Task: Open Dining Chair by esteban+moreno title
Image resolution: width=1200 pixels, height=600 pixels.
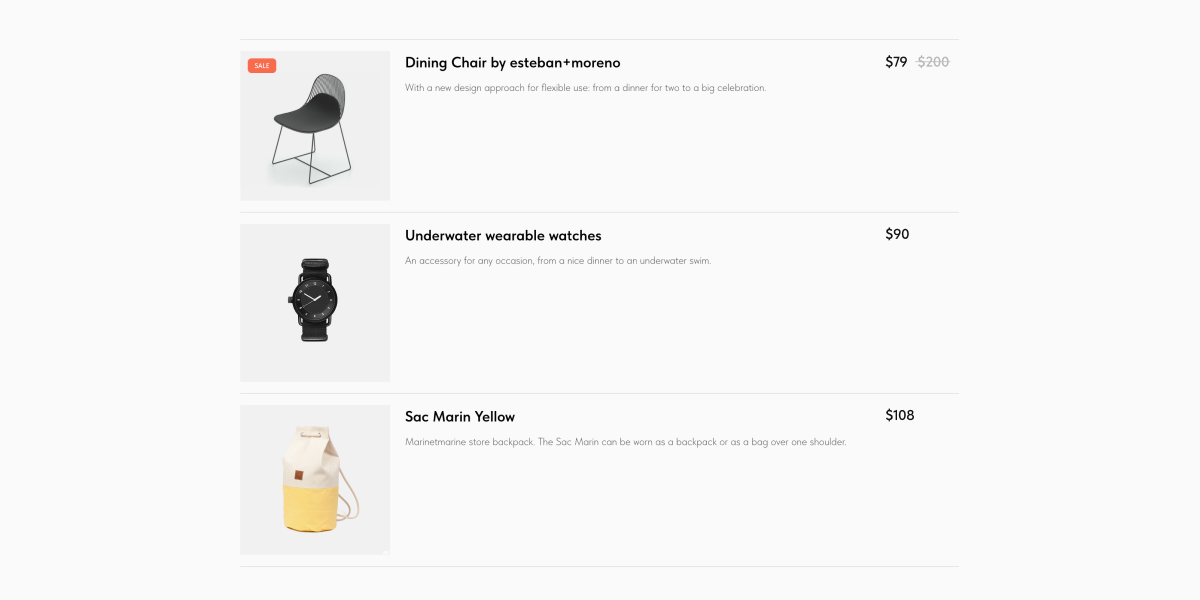Action: click(x=513, y=63)
